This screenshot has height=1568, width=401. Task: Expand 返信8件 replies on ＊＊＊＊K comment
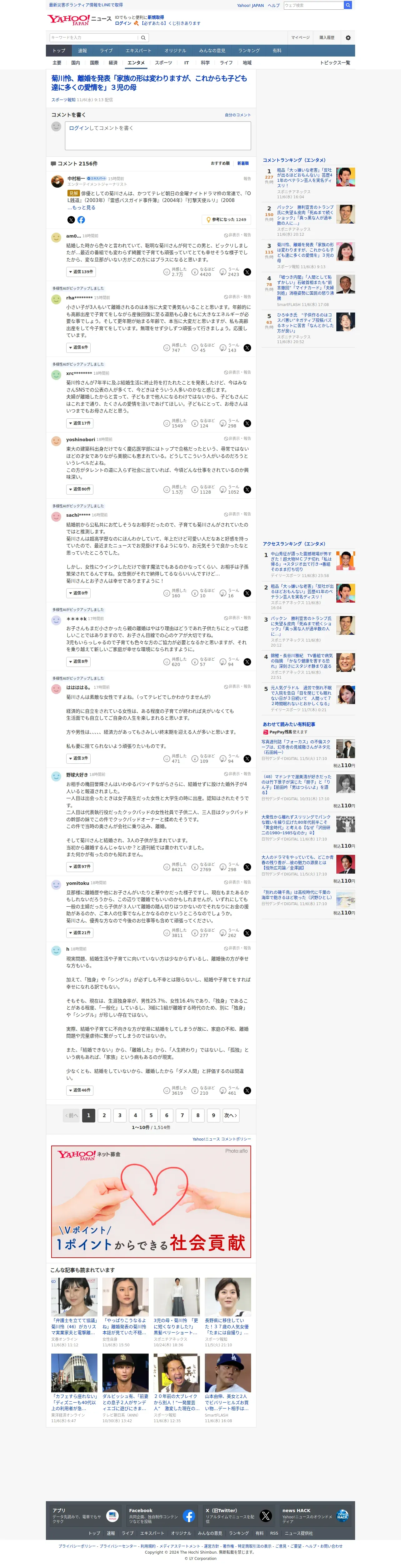(x=78, y=662)
